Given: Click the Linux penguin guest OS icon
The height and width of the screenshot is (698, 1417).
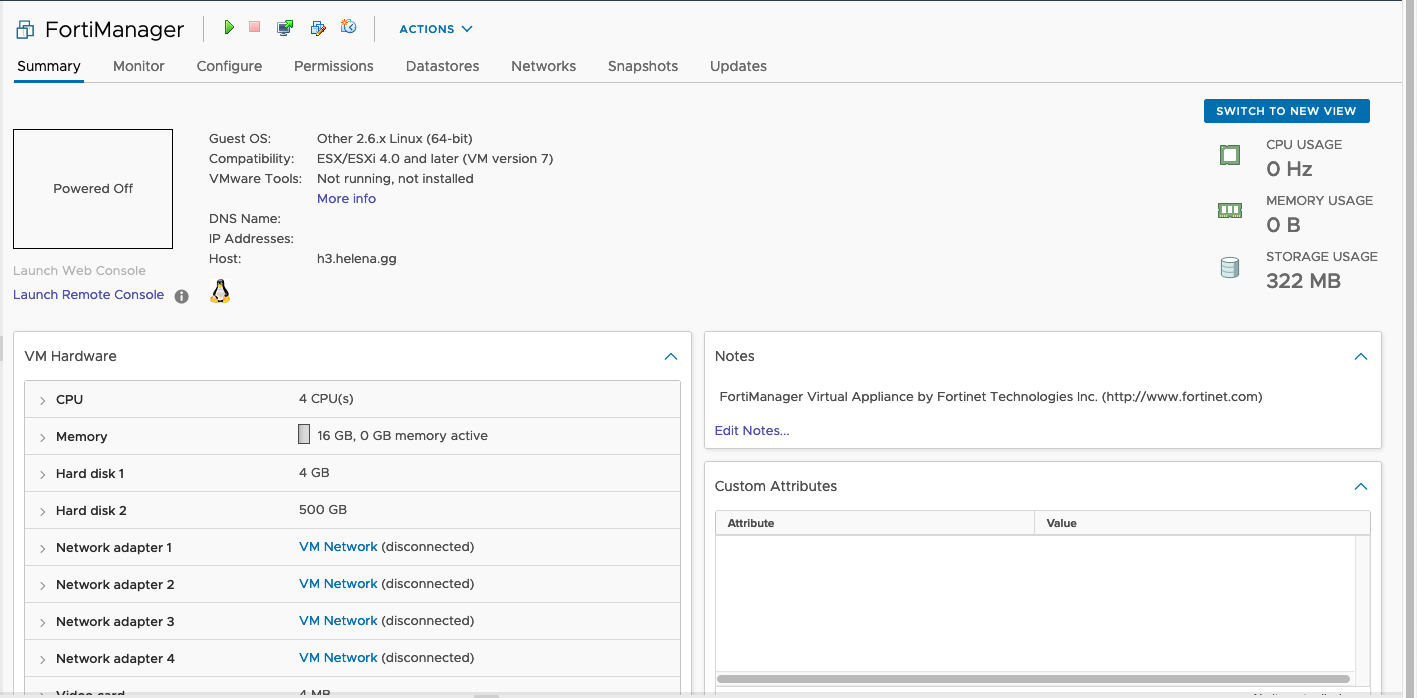Looking at the screenshot, I should (220, 291).
